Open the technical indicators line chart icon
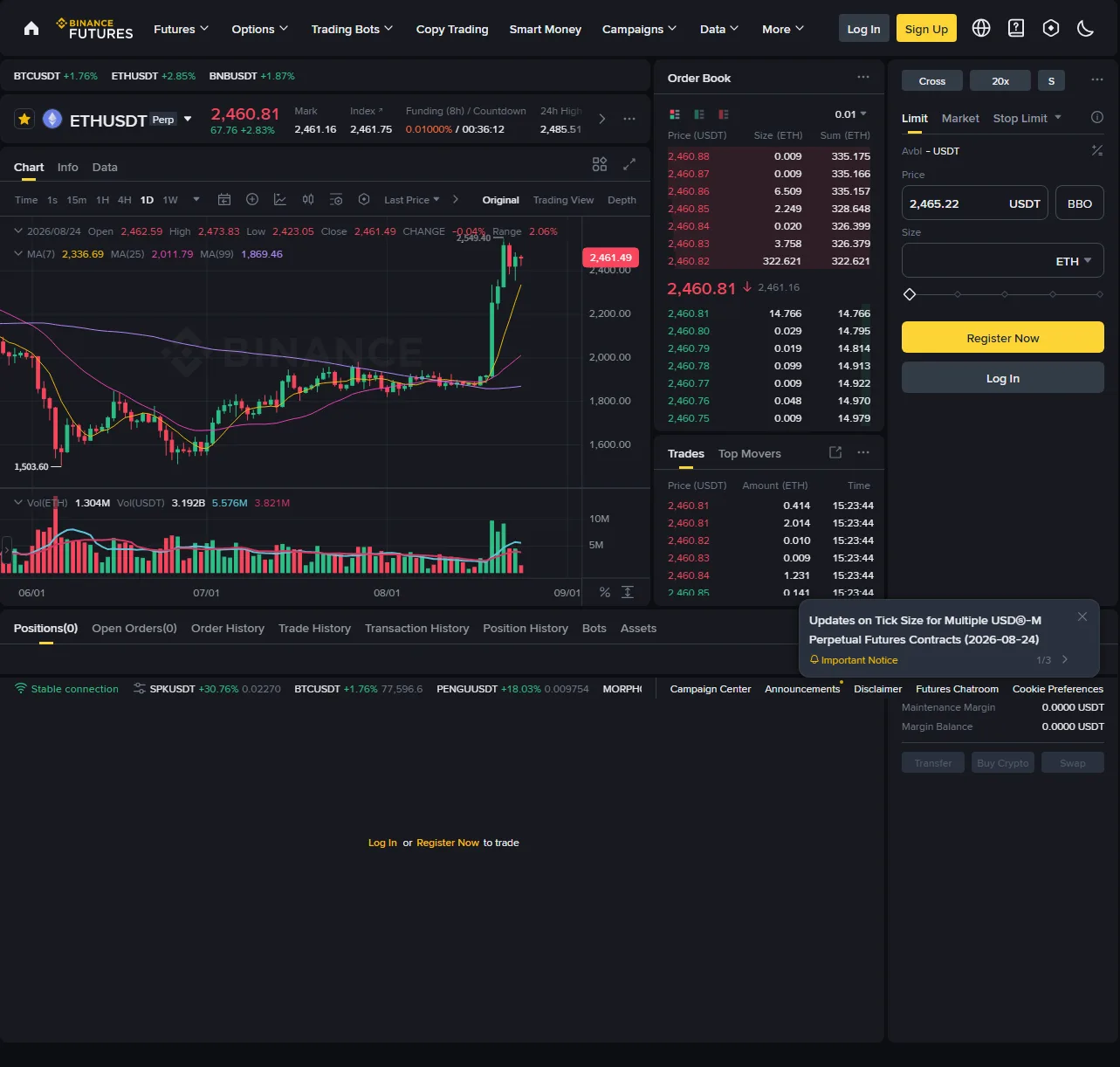1120x1067 pixels. (x=280, y=200)
